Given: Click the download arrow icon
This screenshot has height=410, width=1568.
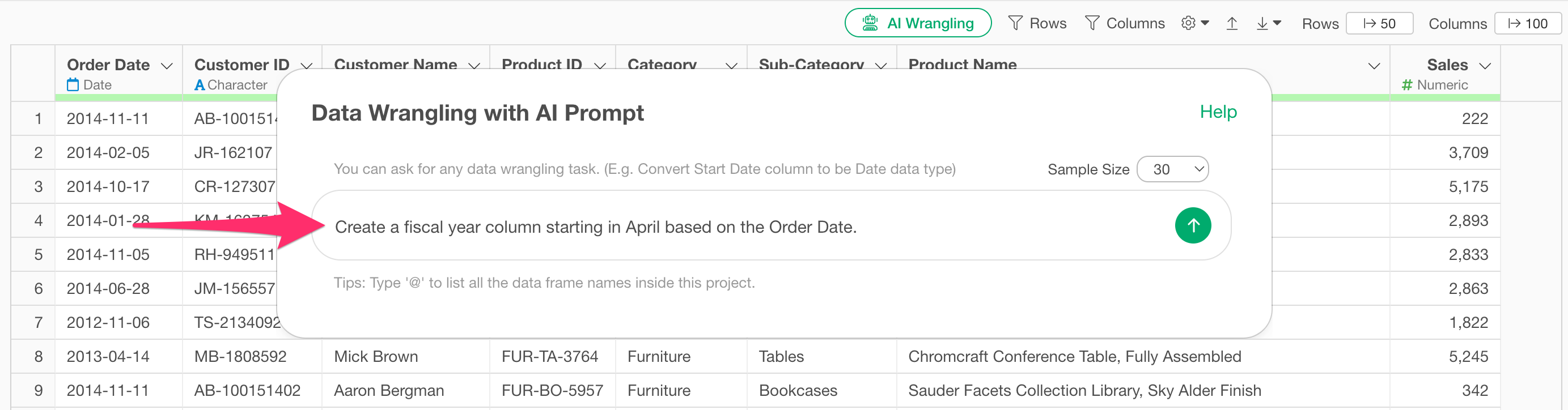Looking at the screenshot, I should pyautogui.click(x=1269, y=23).
